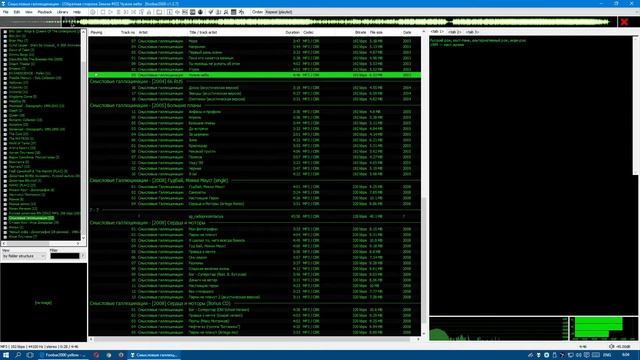This screenshot has width=640, height=360.
Task: Sort by Title / track artist column header
Action: [203, 32]
